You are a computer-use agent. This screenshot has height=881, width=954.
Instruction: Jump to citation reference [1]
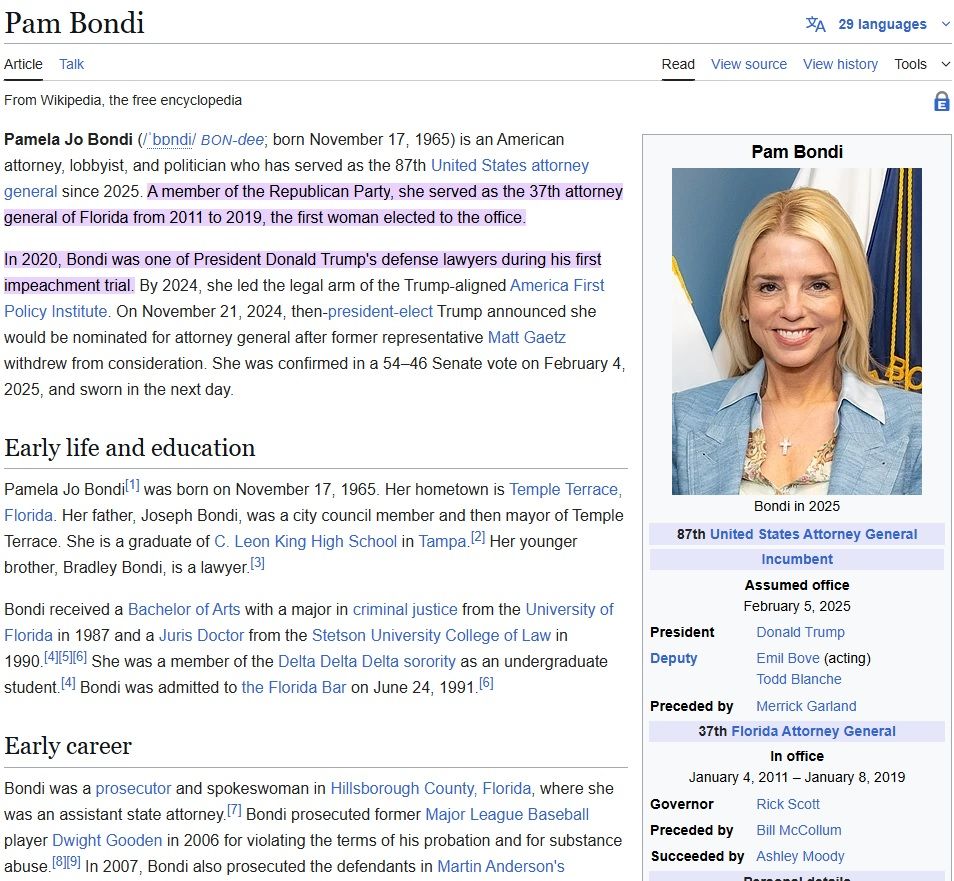point(132,486)
